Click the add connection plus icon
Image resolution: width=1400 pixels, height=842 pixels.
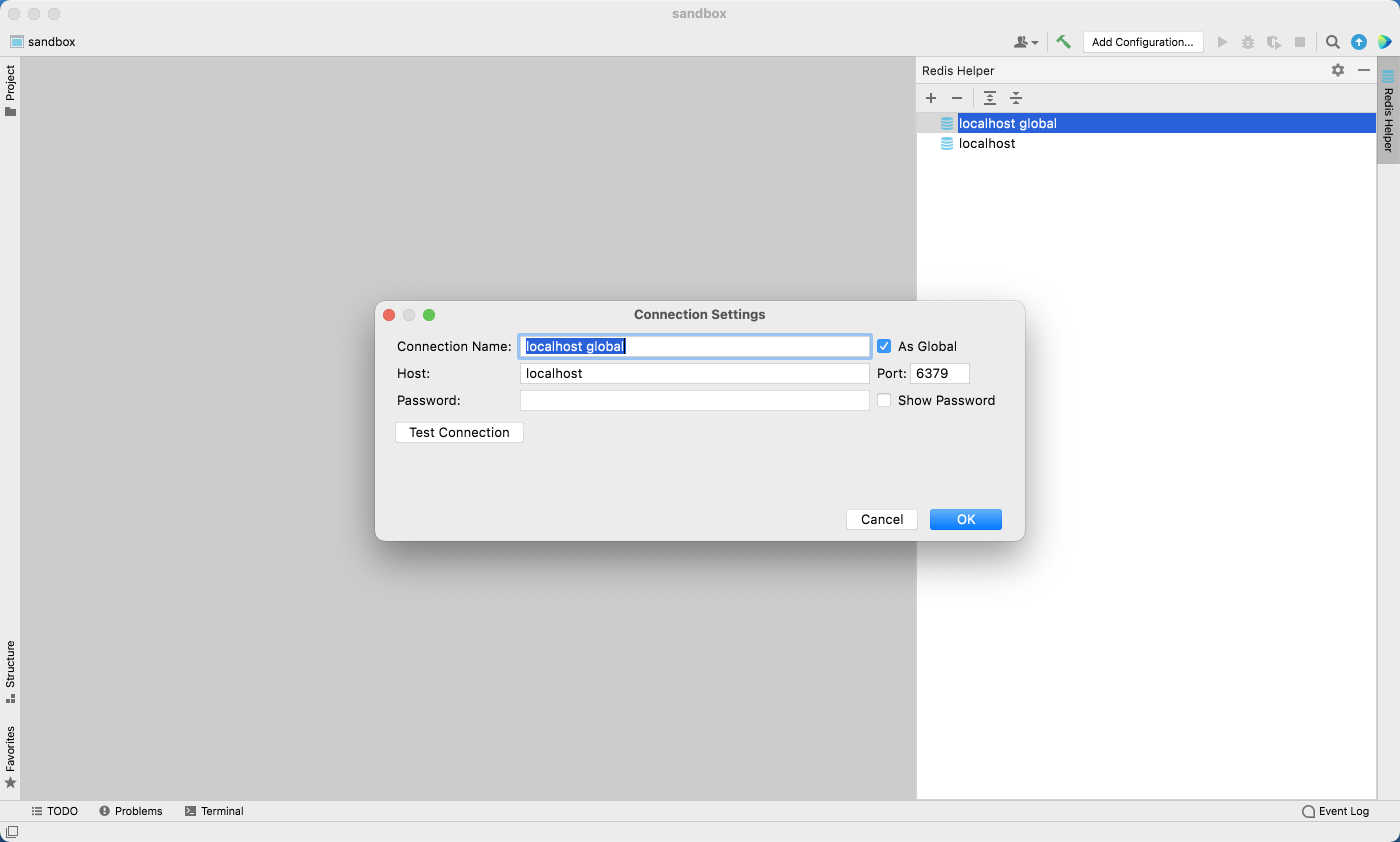931,98
